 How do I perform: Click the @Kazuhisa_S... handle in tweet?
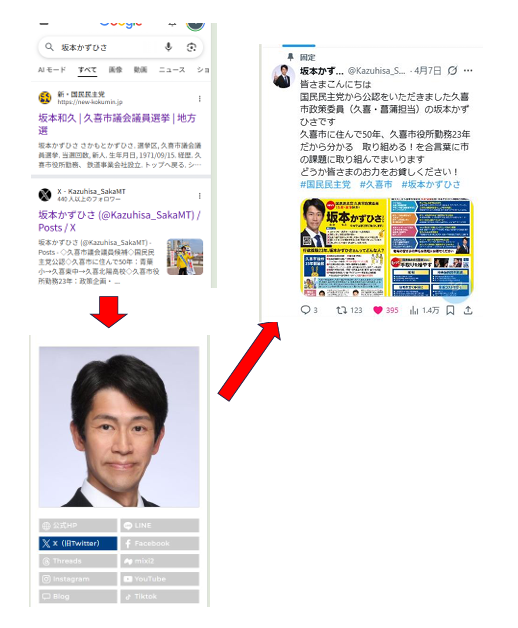click(376, 71)
